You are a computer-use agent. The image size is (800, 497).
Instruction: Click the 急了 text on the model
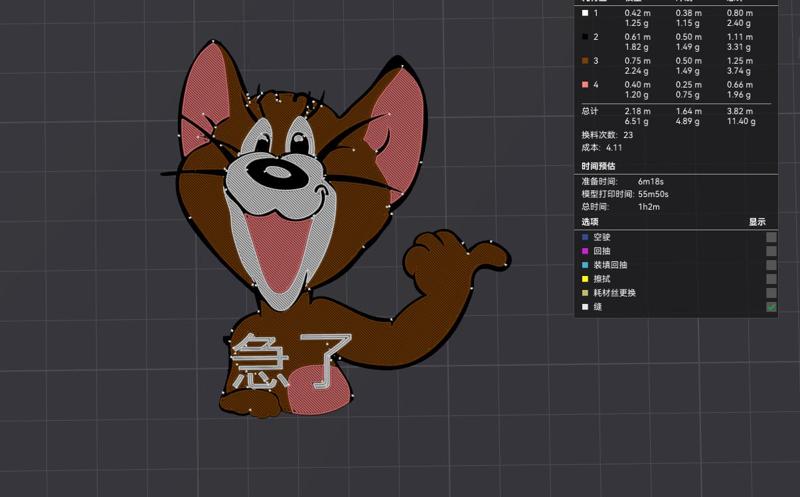click(x=290, y=361)
